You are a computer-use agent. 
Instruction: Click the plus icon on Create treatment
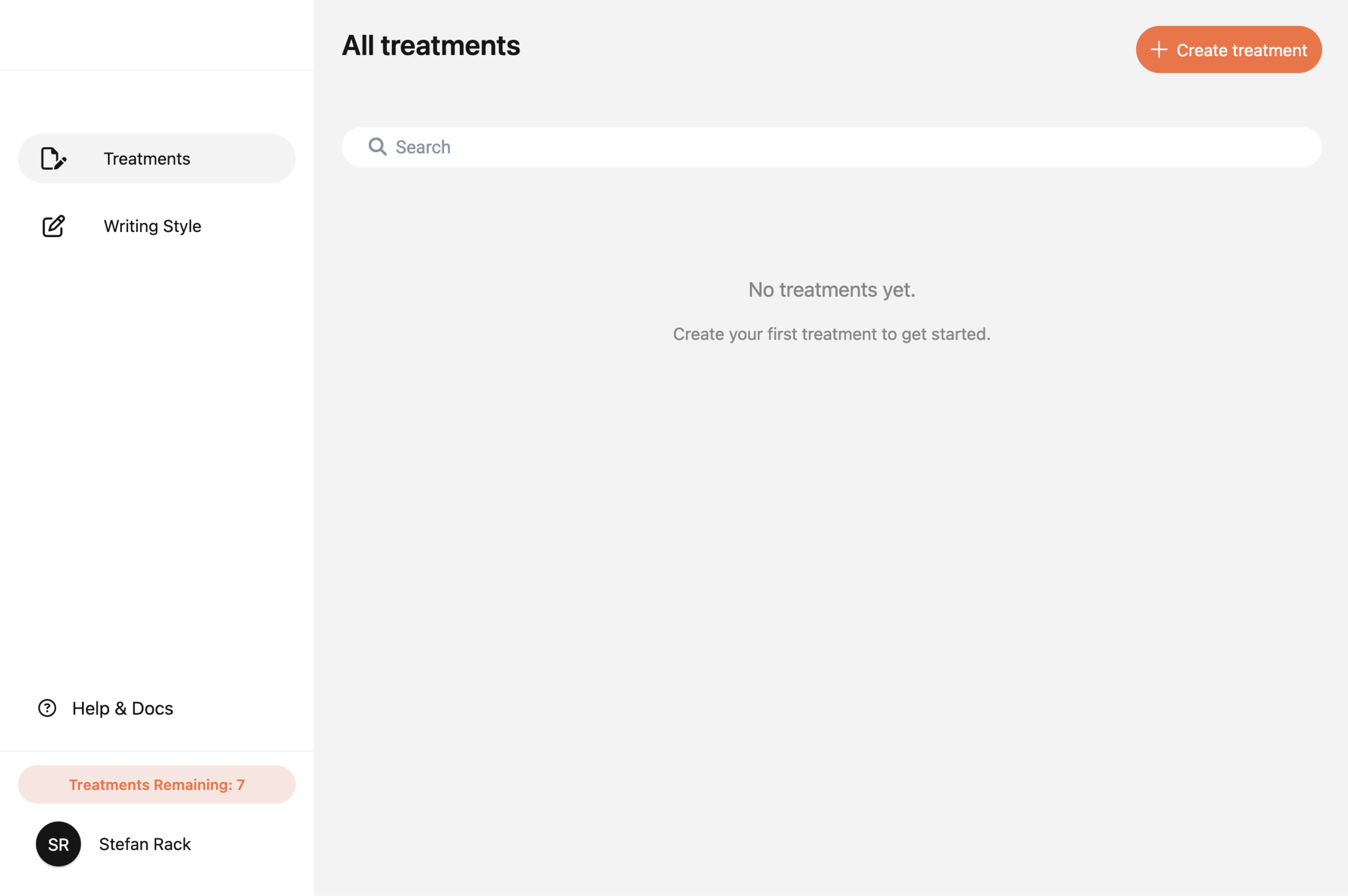1158,50
